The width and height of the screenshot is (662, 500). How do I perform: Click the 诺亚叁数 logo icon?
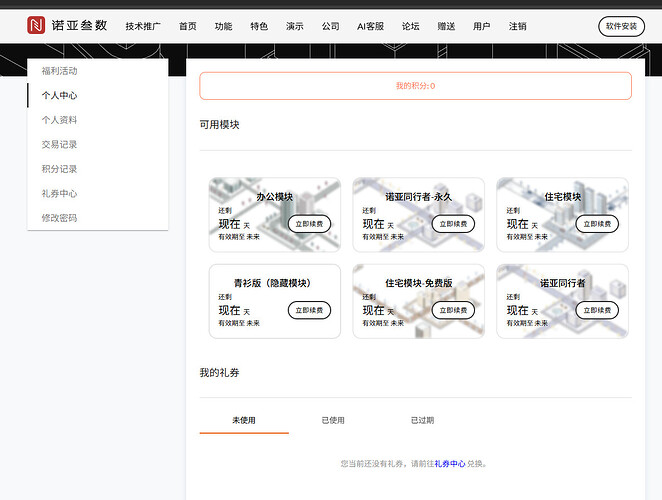coord(36,26)
